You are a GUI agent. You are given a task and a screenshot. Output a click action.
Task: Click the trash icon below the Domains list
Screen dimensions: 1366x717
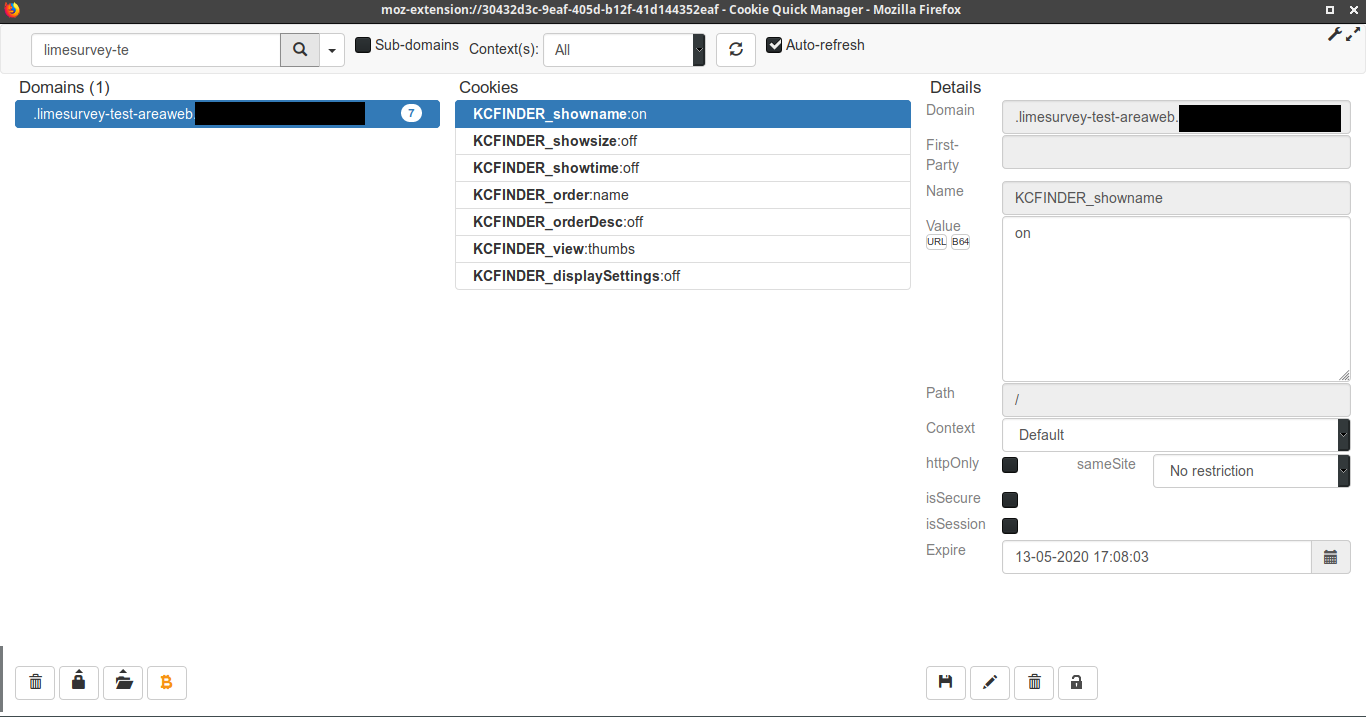coord(36,682)
